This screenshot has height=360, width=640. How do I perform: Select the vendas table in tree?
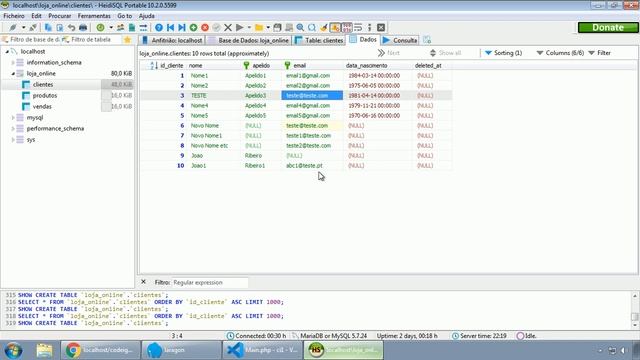(42, 107)
